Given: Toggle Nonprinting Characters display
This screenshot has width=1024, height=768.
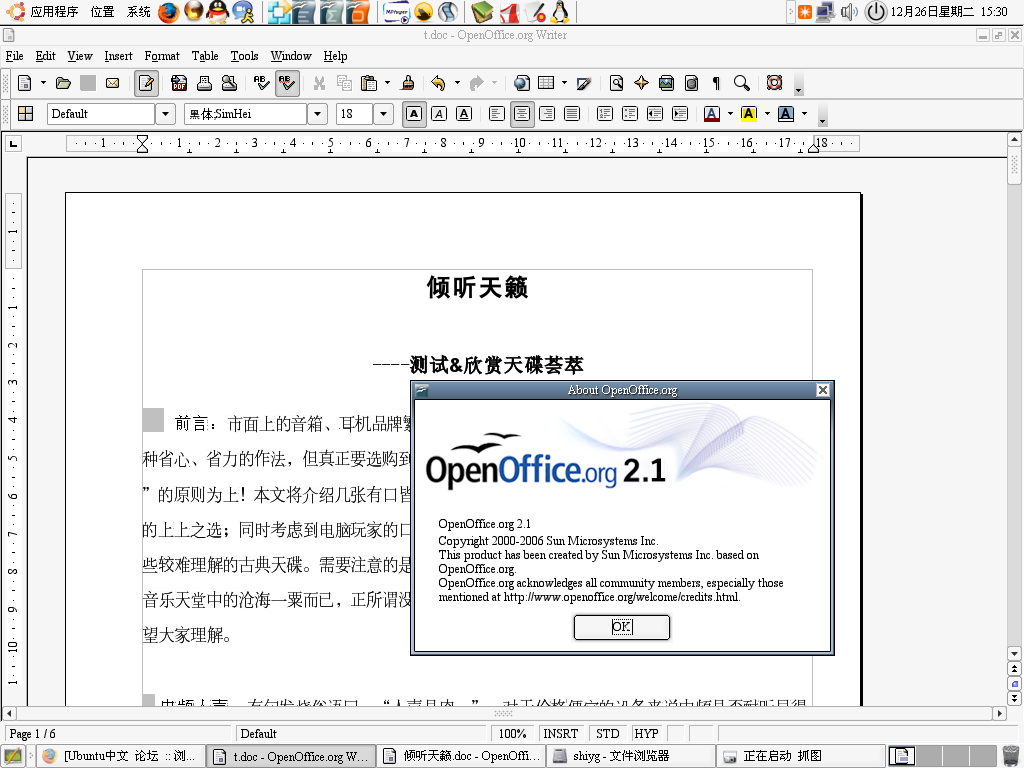Looking at the screenshot, I should pos(716,83).
